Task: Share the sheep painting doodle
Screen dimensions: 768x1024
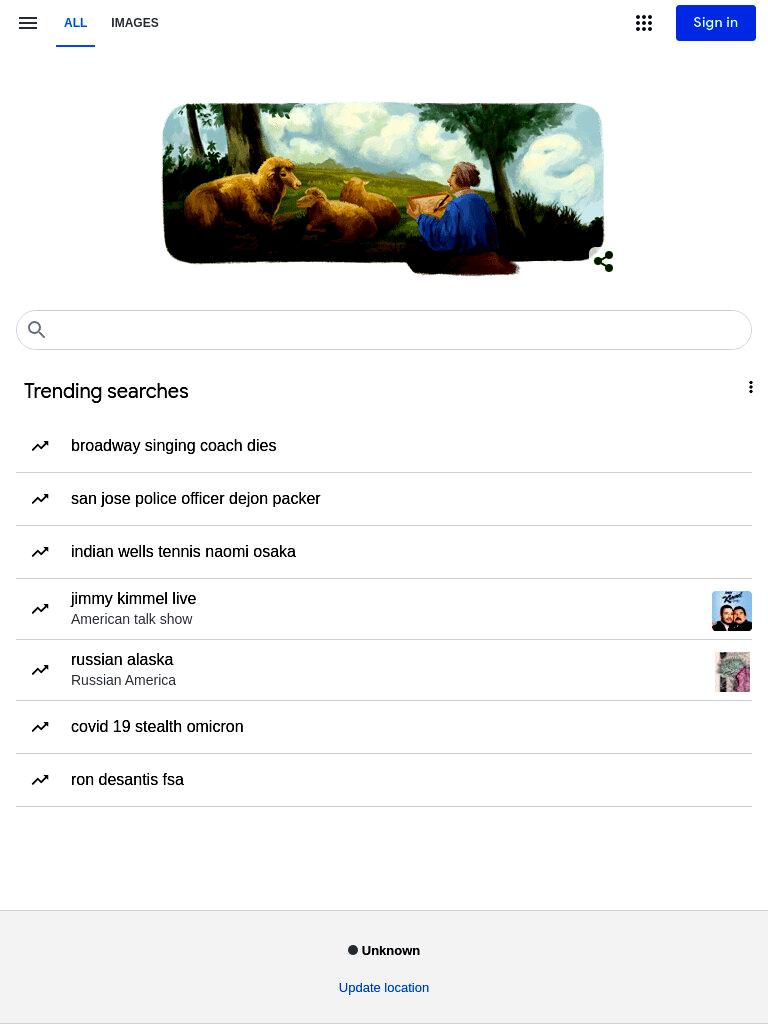Action: coord(603,261)
